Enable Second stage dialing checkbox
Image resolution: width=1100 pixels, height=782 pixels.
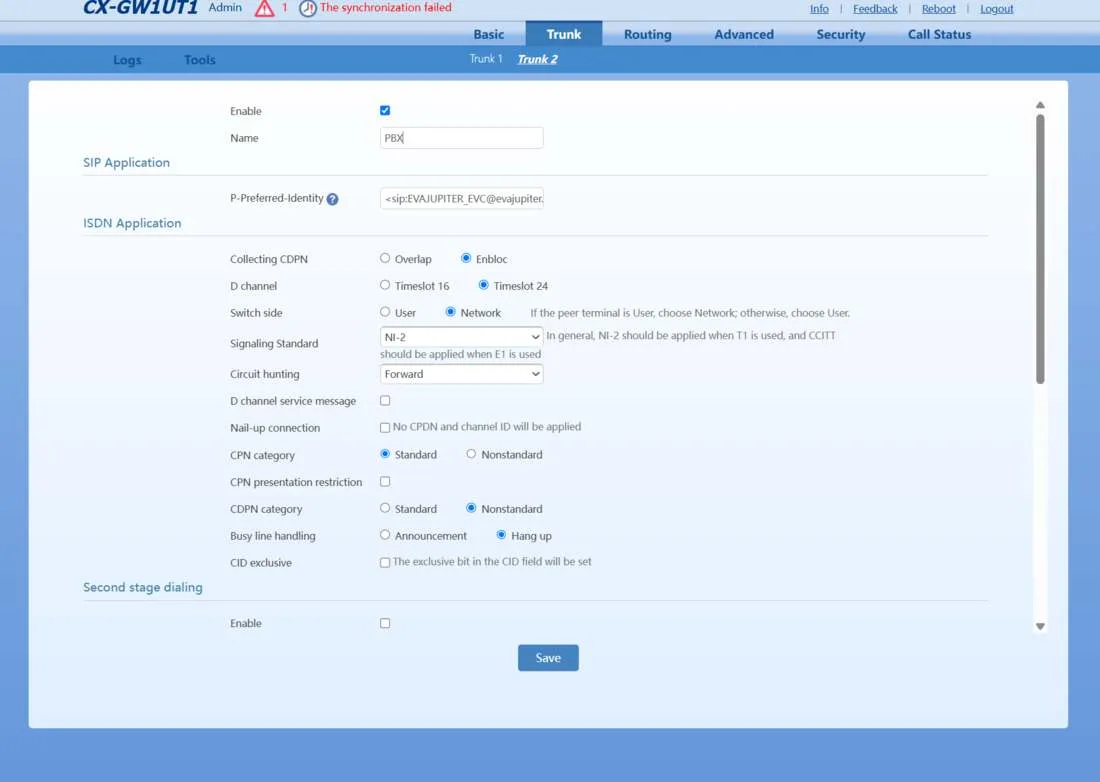(385, 623)
